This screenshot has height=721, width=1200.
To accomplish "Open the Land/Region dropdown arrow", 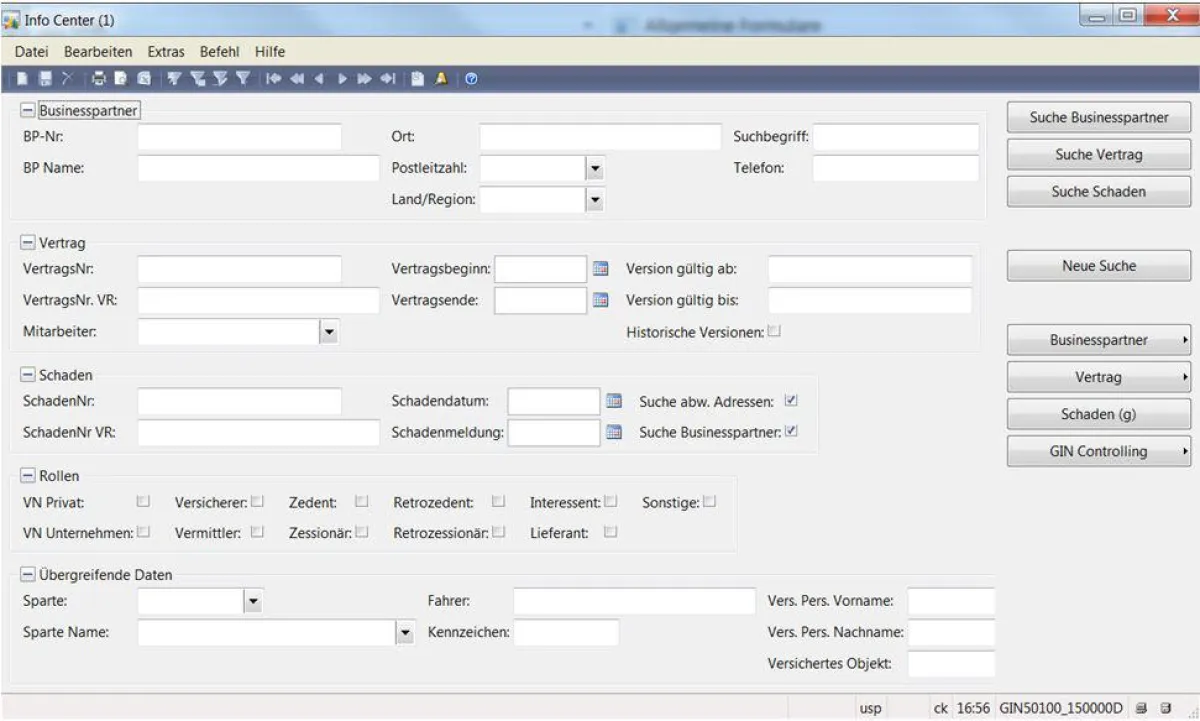I will pyautogui.click(x=595, y=199).
